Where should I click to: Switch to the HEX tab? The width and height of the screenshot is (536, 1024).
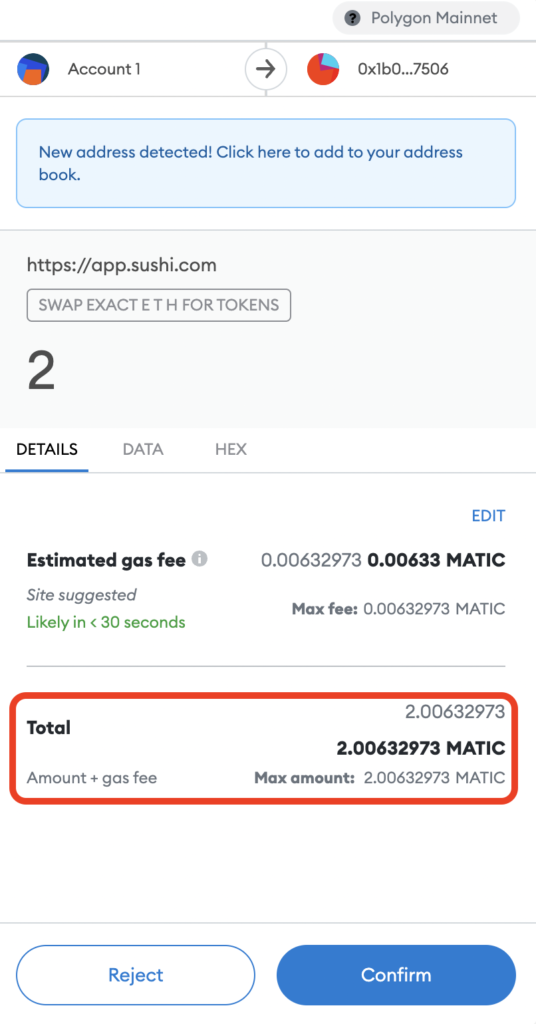point(230,449)
